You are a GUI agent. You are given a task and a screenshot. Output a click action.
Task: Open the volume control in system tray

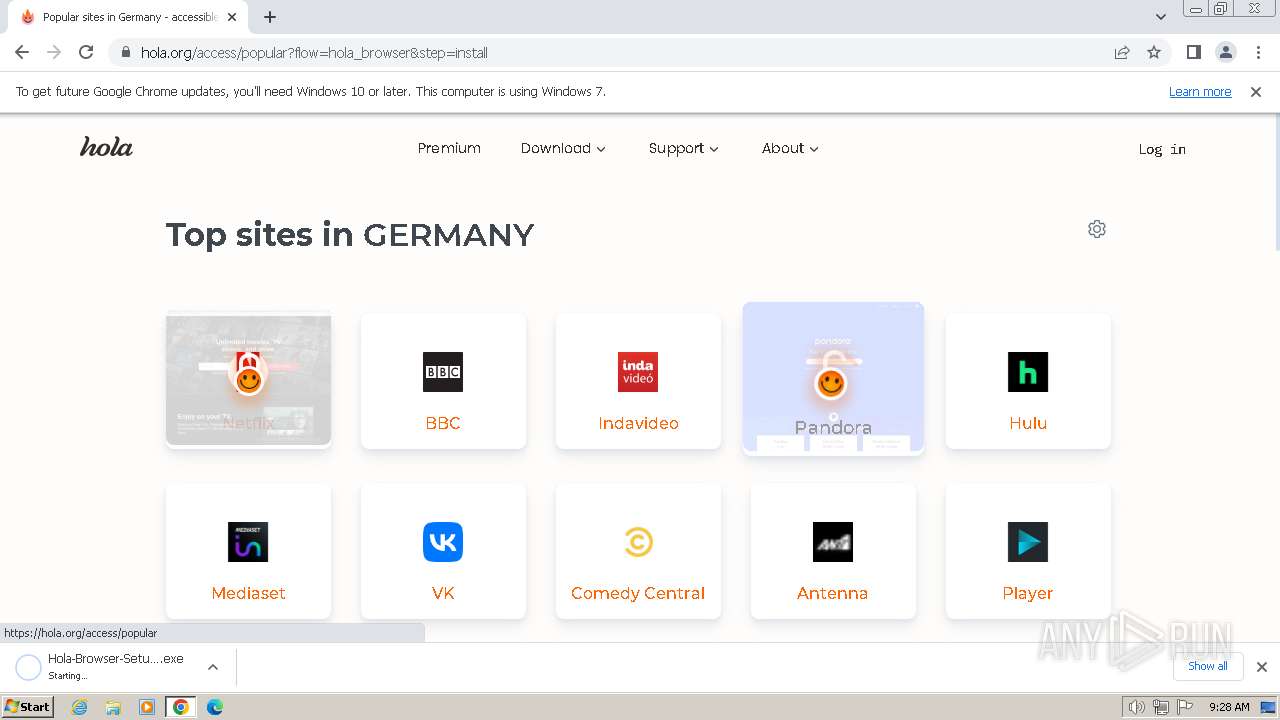(x=1136, y=707)
